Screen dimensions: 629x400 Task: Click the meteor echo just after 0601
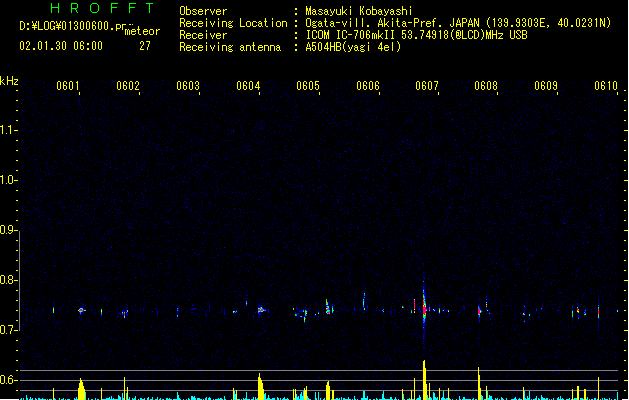click(x=81, y=310)
